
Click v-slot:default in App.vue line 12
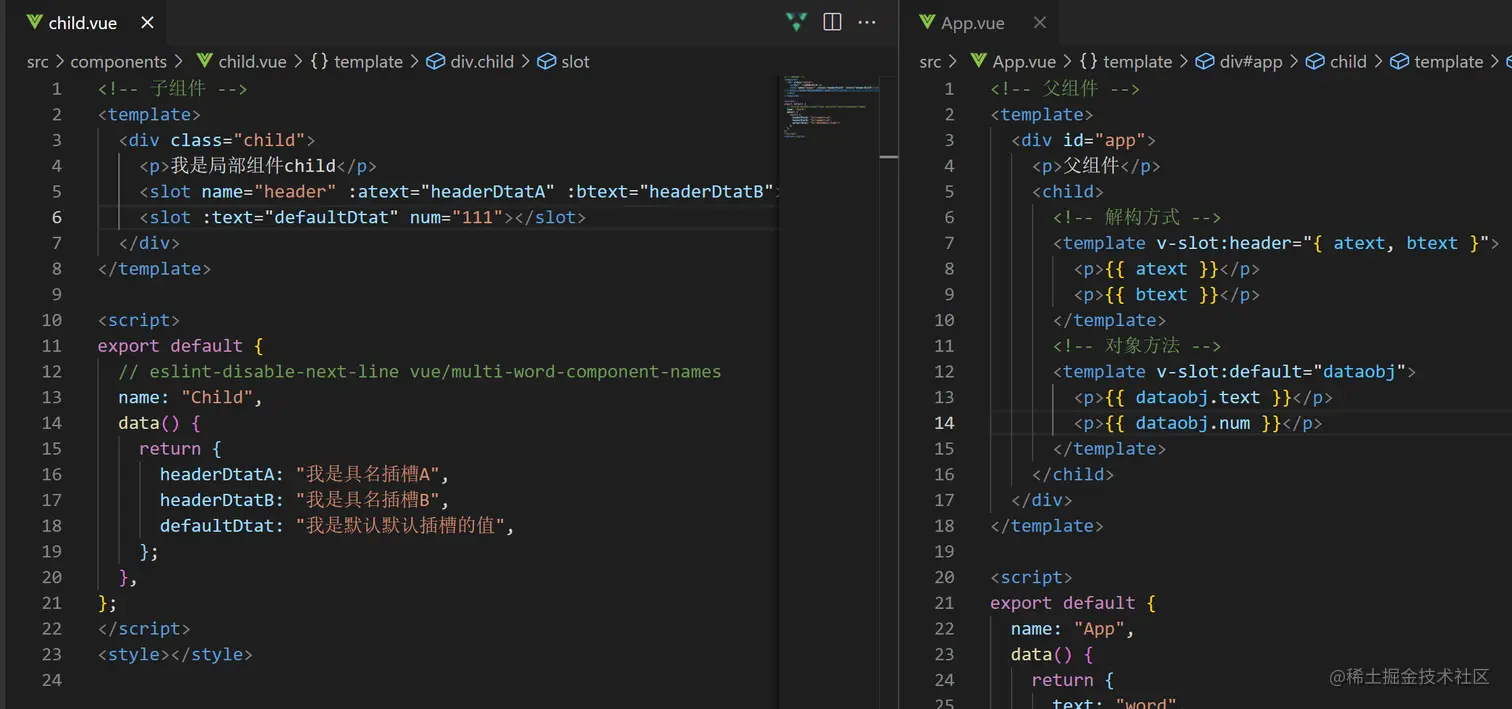tap(1229, 372)
